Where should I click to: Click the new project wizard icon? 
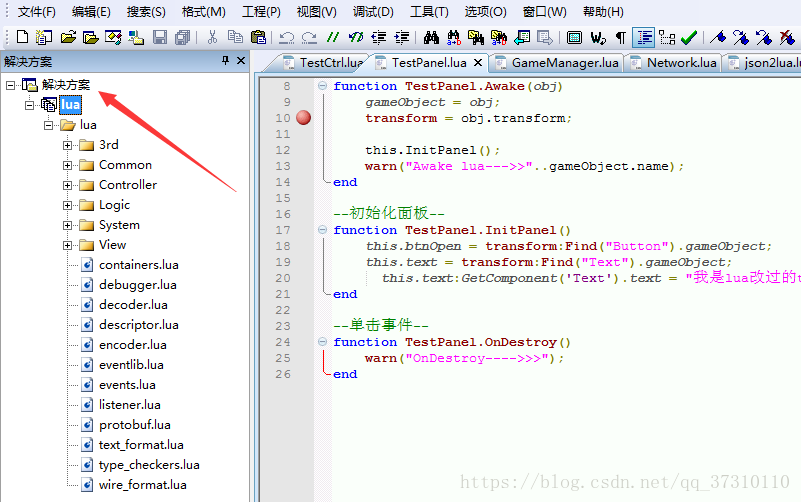(x=44, y=37)
